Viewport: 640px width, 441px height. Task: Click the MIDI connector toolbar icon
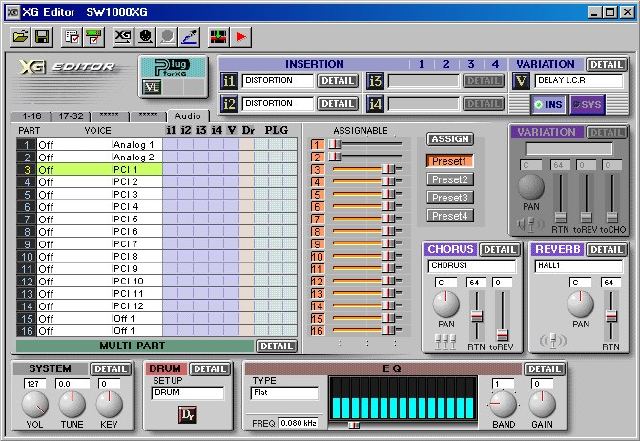coord(145,37)
